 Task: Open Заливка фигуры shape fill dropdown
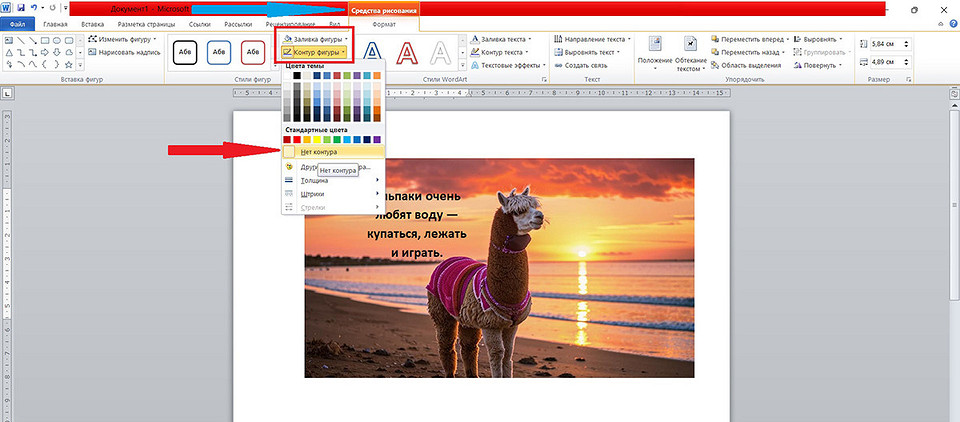(x=314, y=39)
